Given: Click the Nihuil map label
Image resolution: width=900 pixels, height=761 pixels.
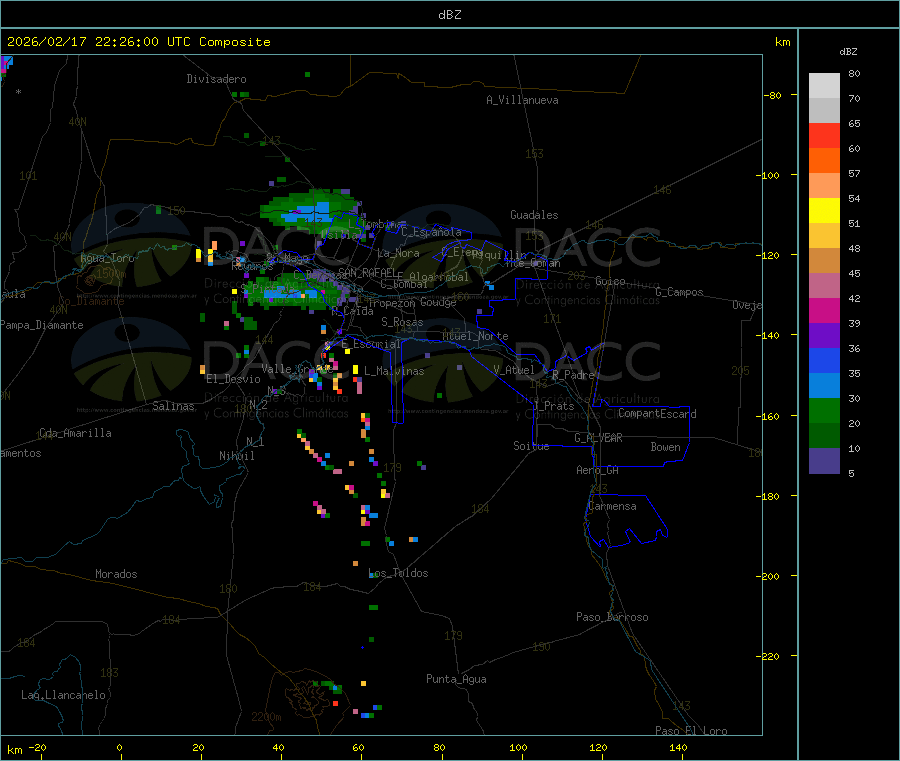Looking at the screenshot, I should [x=237, y=456].
